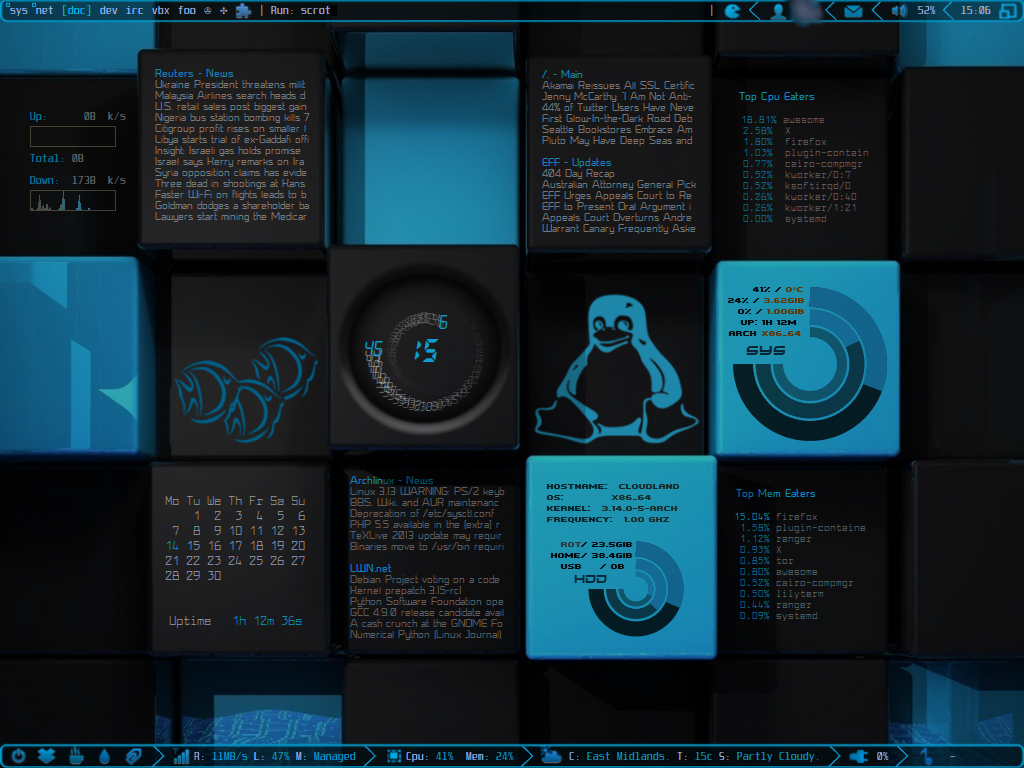Click the weather cloud icon in the bottom bar
This screenshot has width=1024, height=768.
[x=550, y=756]
